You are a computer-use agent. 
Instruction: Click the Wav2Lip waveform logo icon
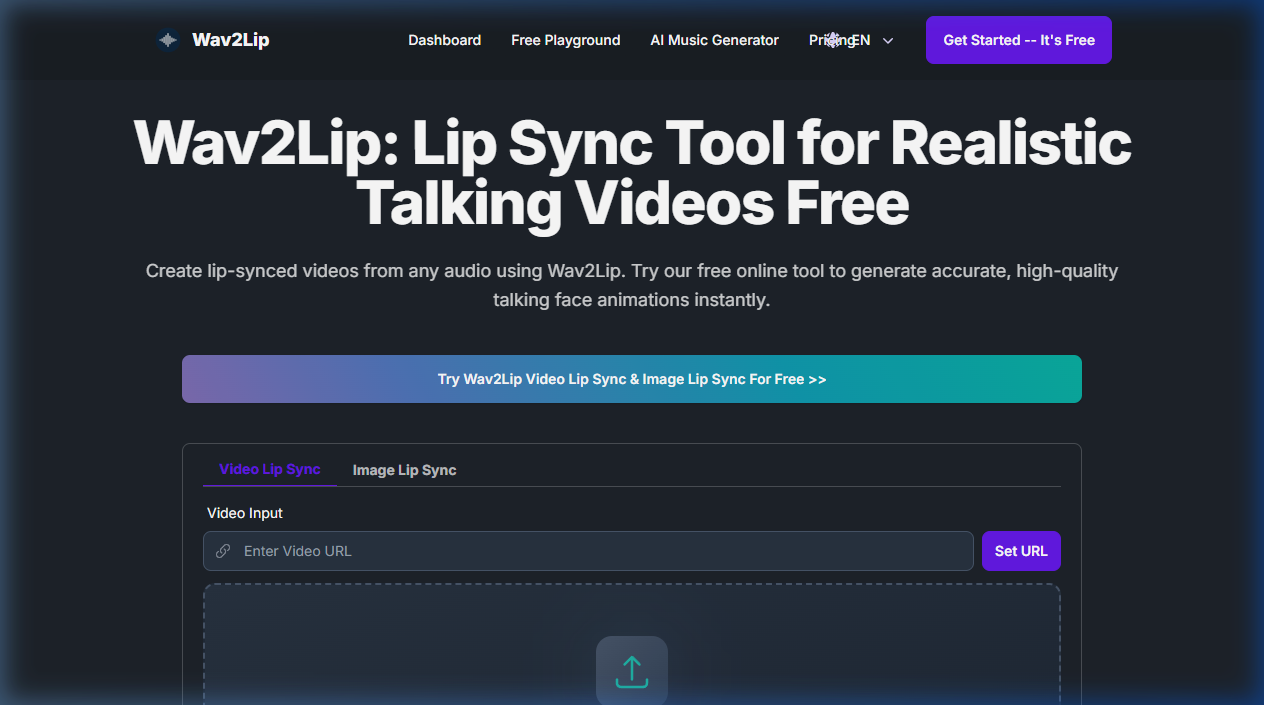click(167, 40)
